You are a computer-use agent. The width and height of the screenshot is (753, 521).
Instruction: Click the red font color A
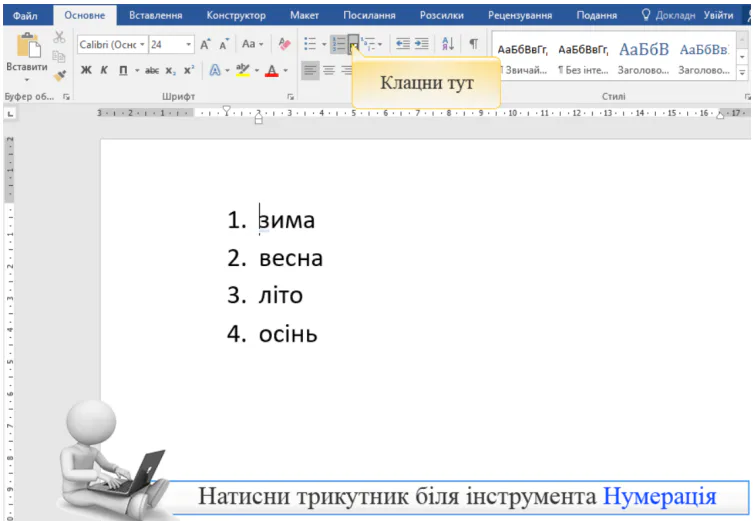(x=271, y=71)
